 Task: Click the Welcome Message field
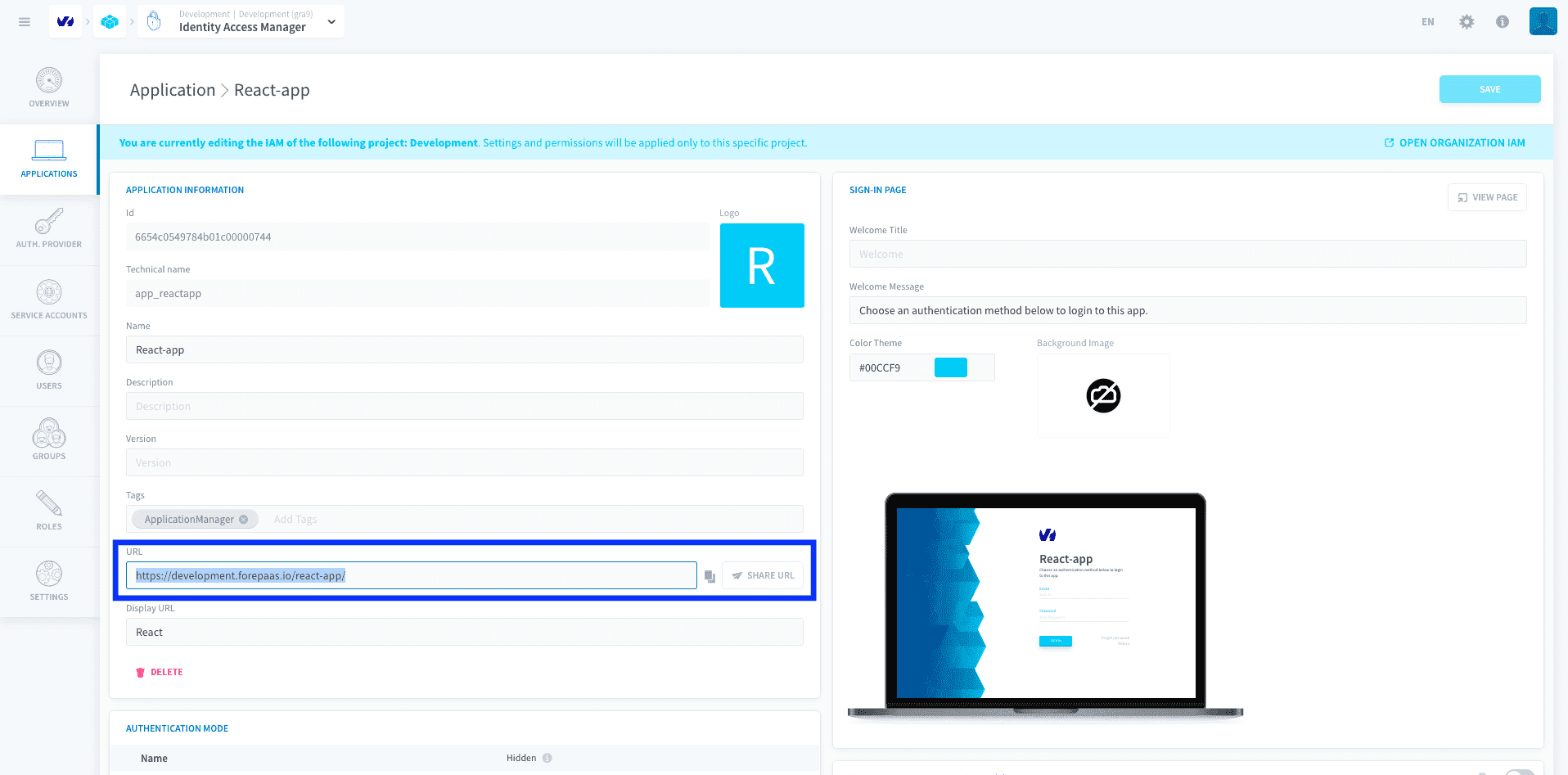[1188, 310]
